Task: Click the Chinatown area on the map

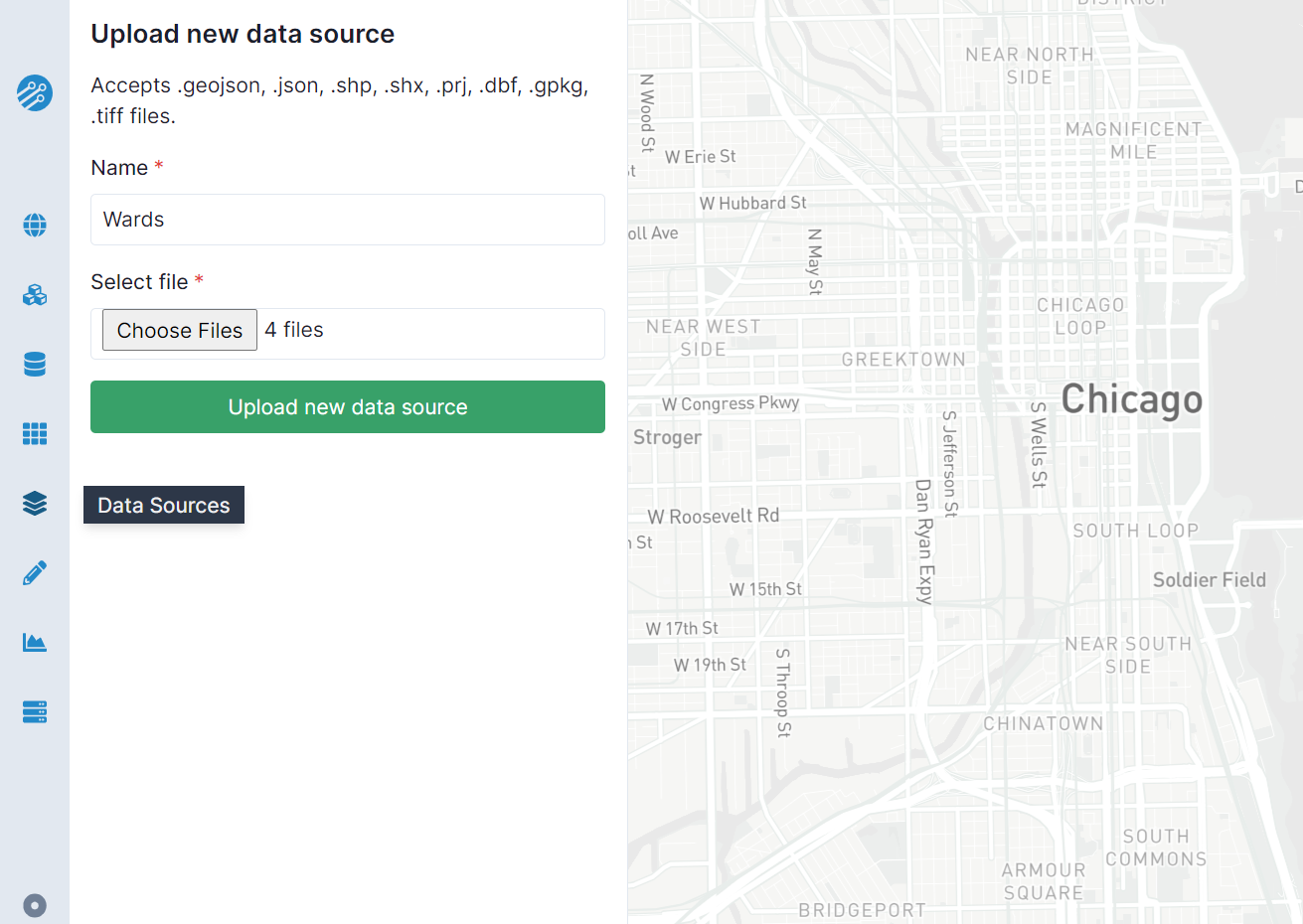Action: (1044, 723)
